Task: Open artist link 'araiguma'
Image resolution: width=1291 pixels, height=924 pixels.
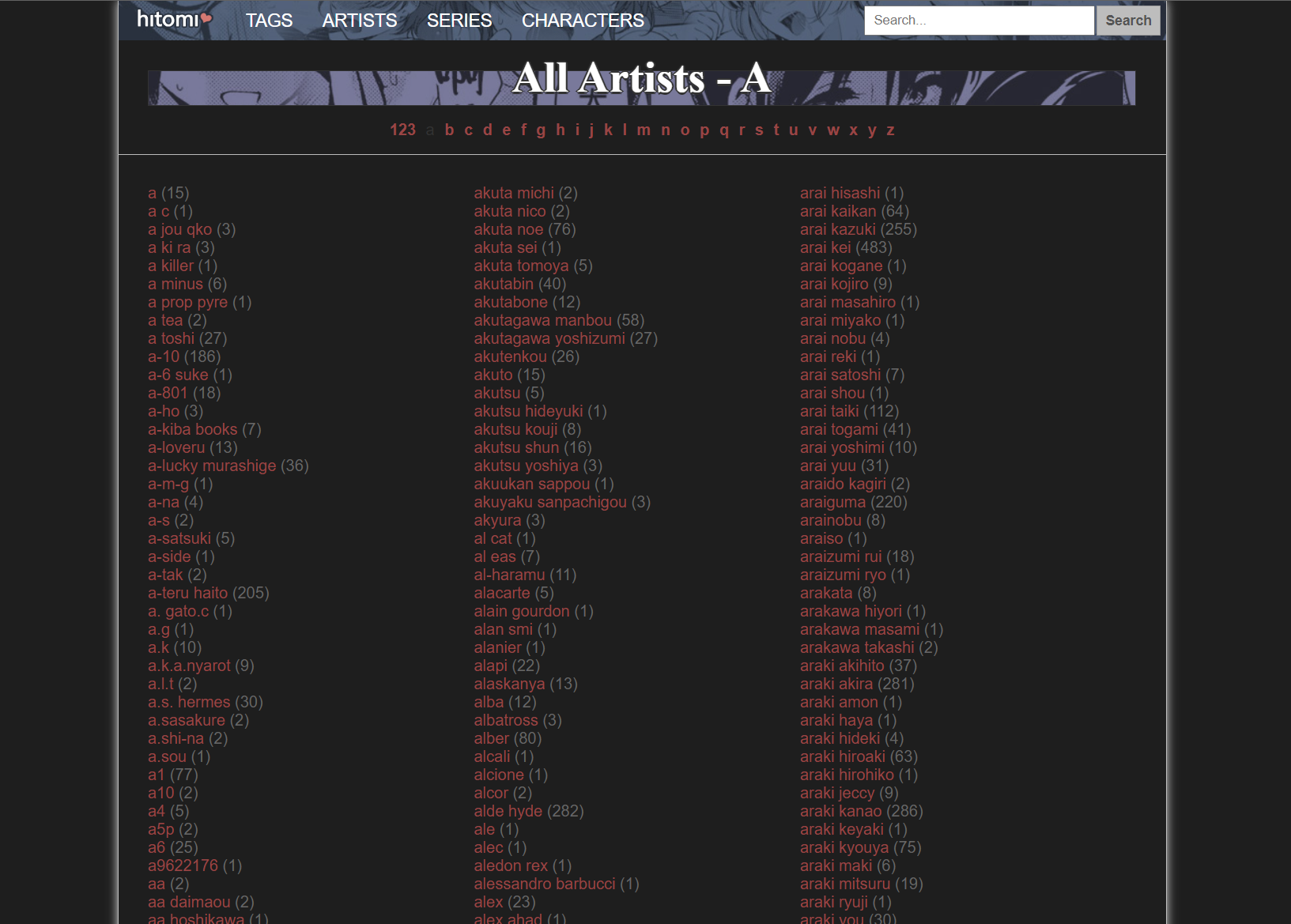Action: pyautogui.click(x=833, y=503)
